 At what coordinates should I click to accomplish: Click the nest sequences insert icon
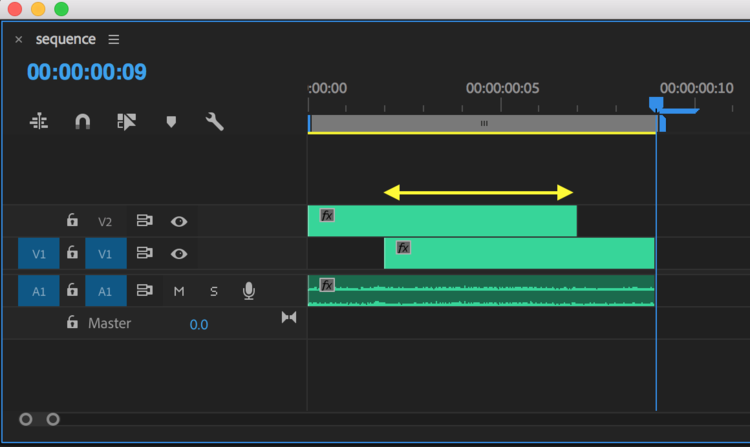(x=39, y=122)
